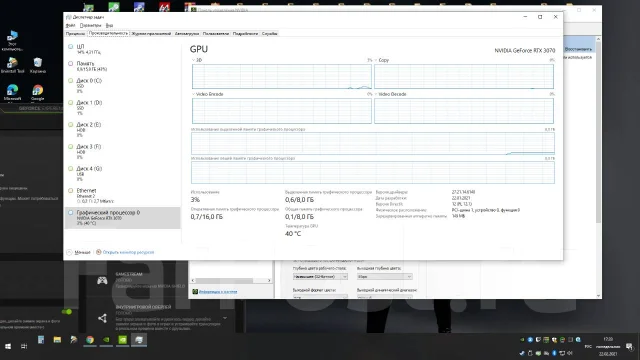
Task: Open the Google Chrome desktop shortcut
Action: pyautogui.click(x=38, y=93)
